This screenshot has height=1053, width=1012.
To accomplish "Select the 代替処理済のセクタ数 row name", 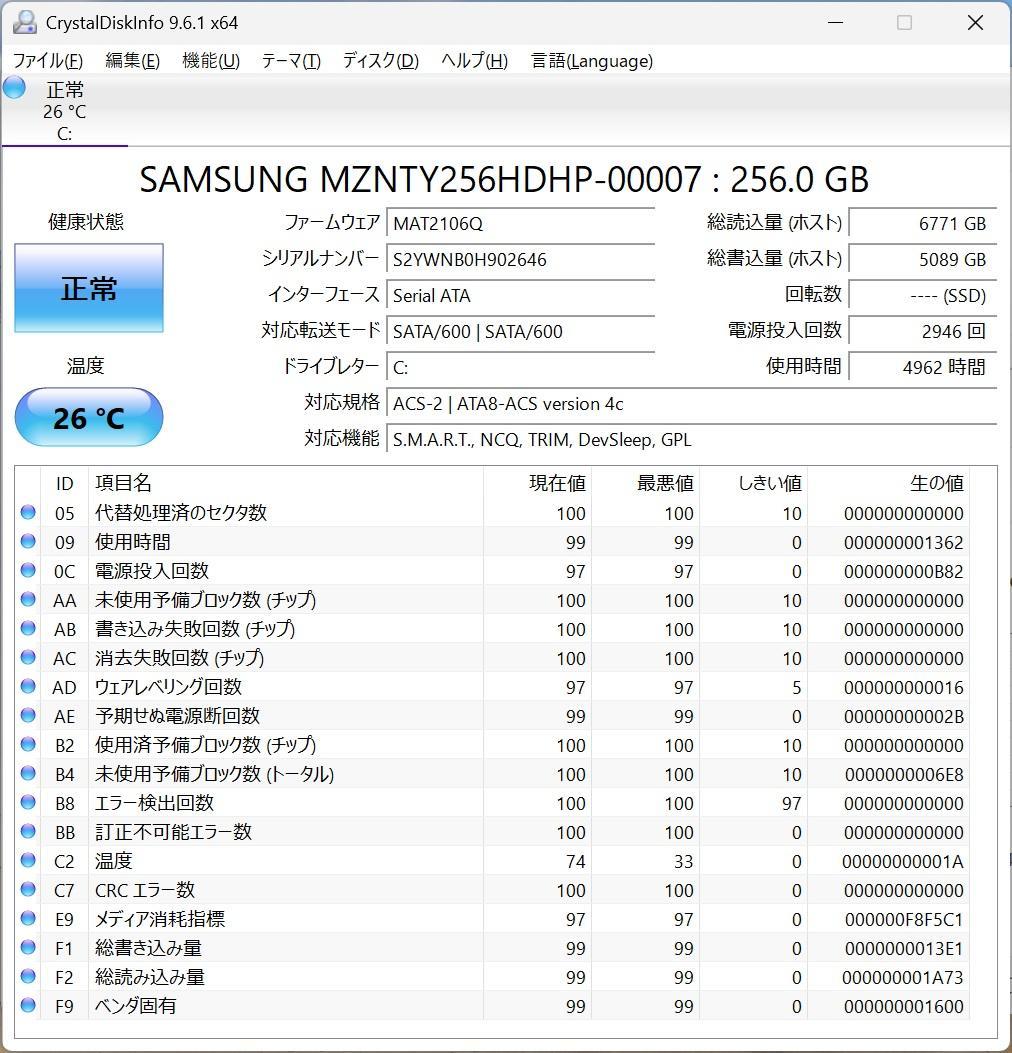I will pyautogui.click(x=181, y=513).
